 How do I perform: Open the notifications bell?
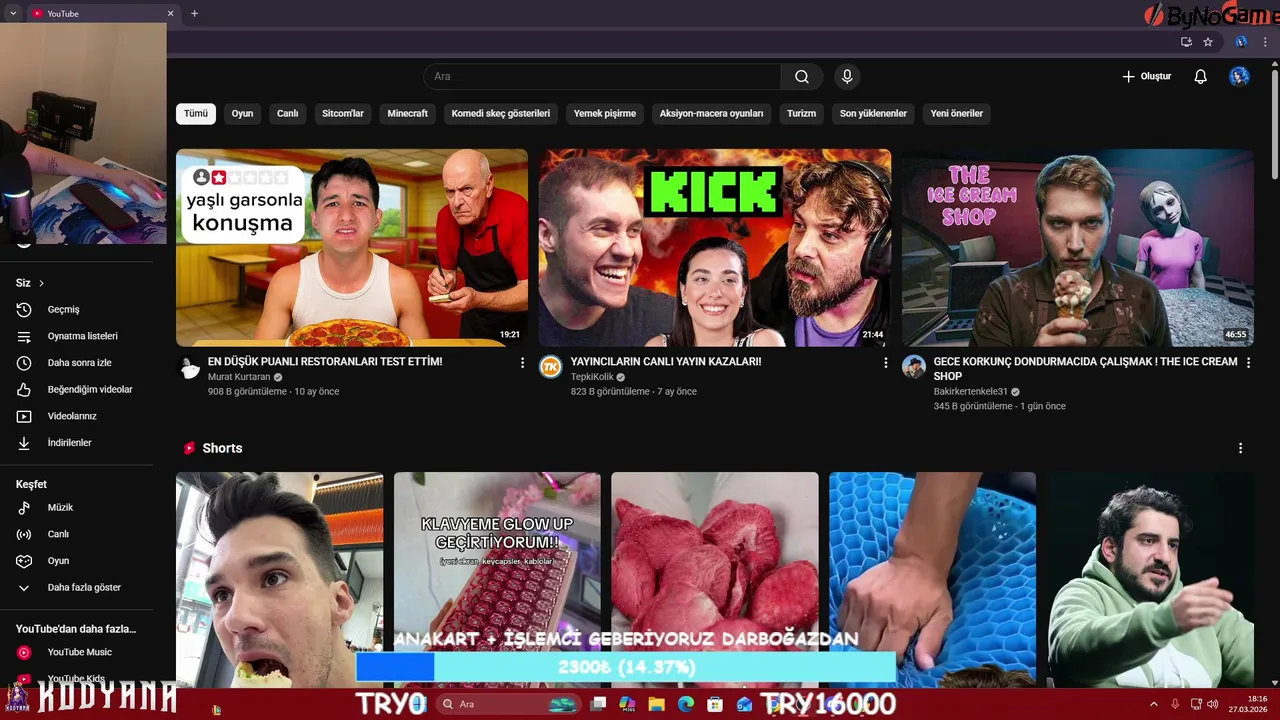tap(1201, 77)
